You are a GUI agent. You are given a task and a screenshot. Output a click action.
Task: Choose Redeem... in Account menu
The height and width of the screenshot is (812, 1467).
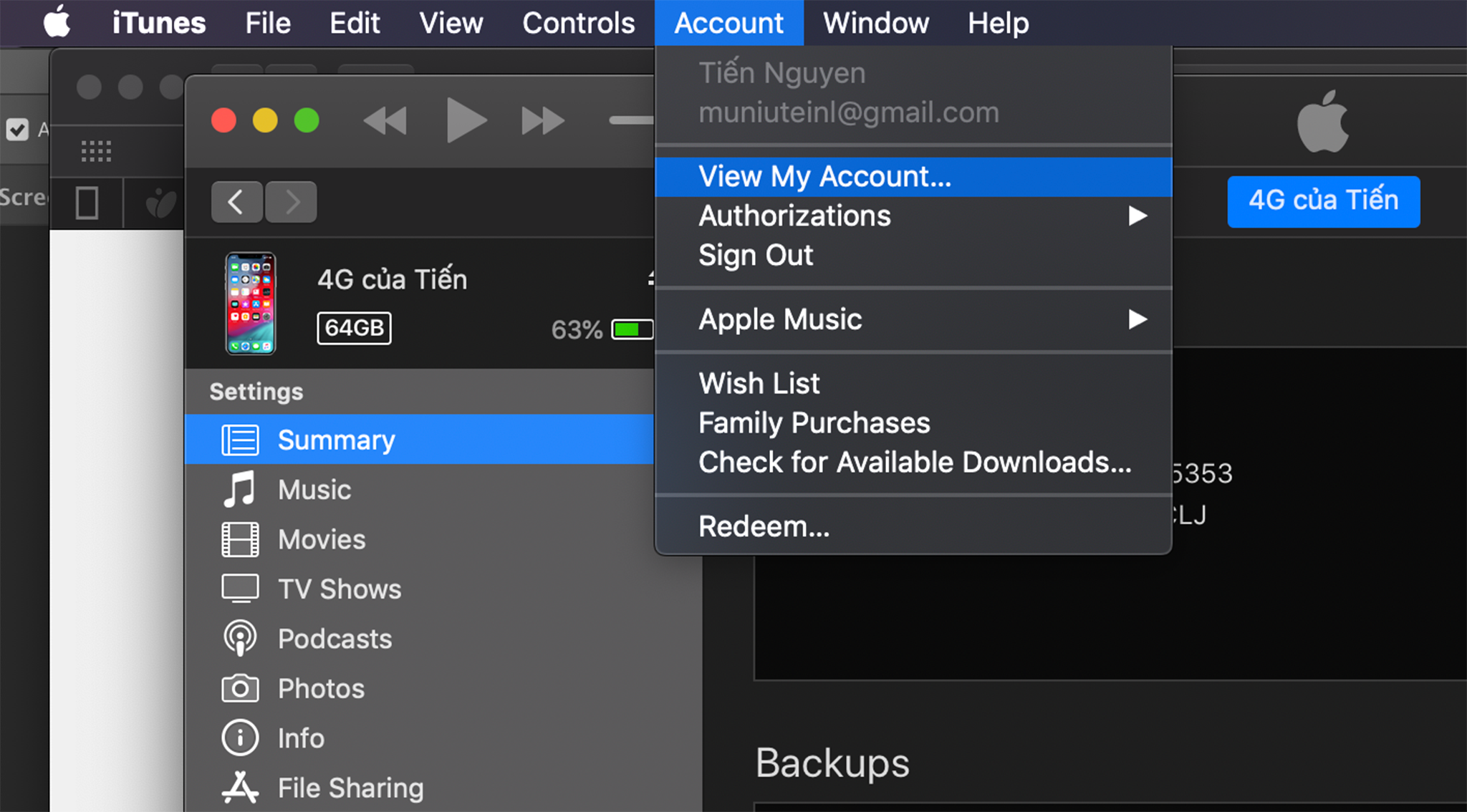pyautogui.click(x=913, y=527)
